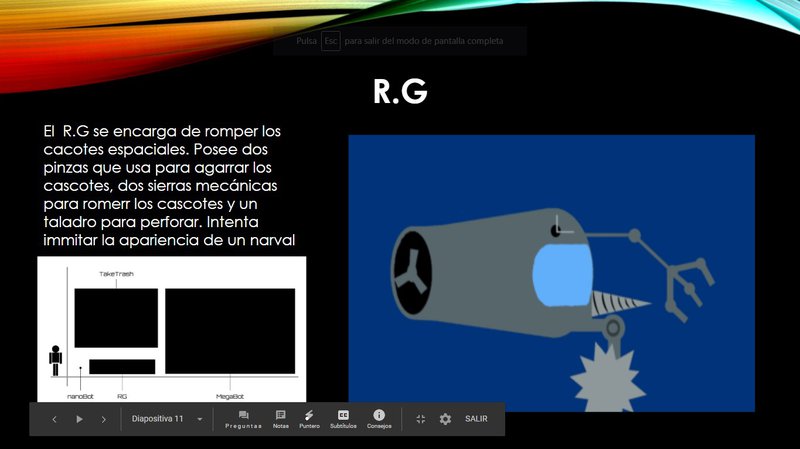Screen dimensions: 800x449
Task: Open Consejos tips info
Action: (379, 419)
